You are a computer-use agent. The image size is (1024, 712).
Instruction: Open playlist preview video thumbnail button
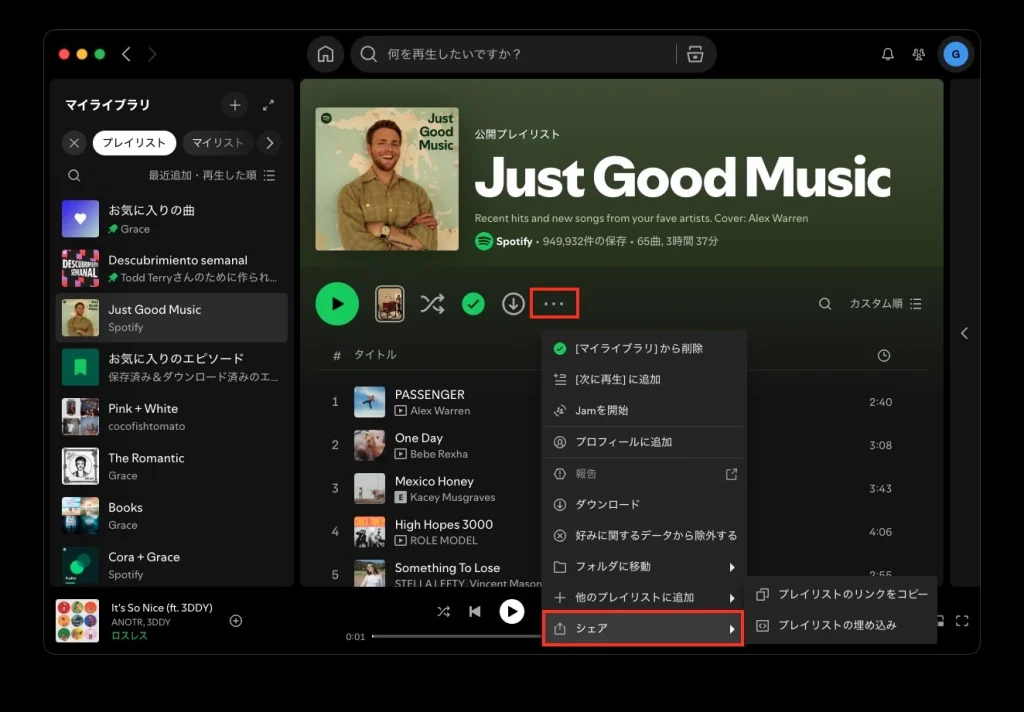point(389,304)
